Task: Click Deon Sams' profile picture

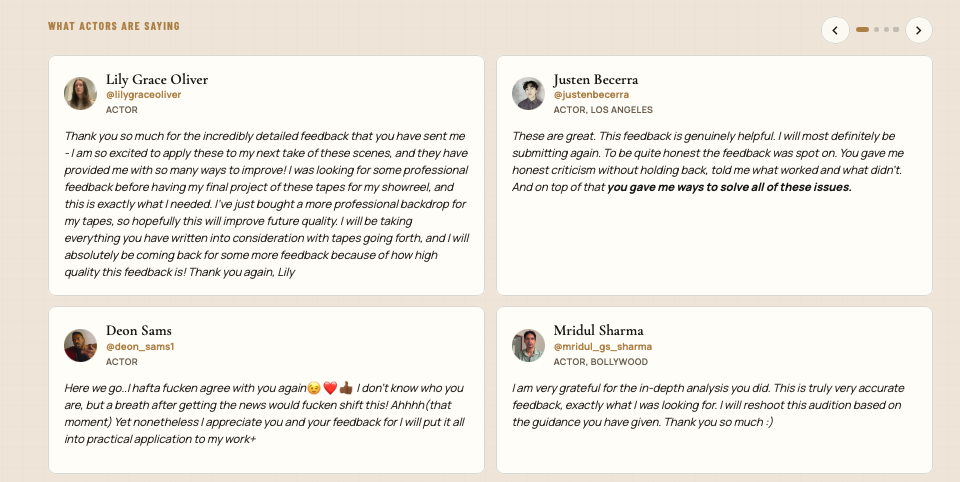Action: click(x=80, y=345)
